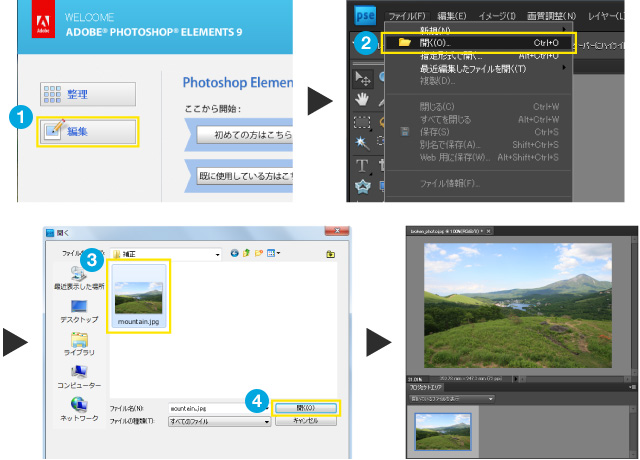Open the イメージ(I) menu

click(x=497, y=16)
